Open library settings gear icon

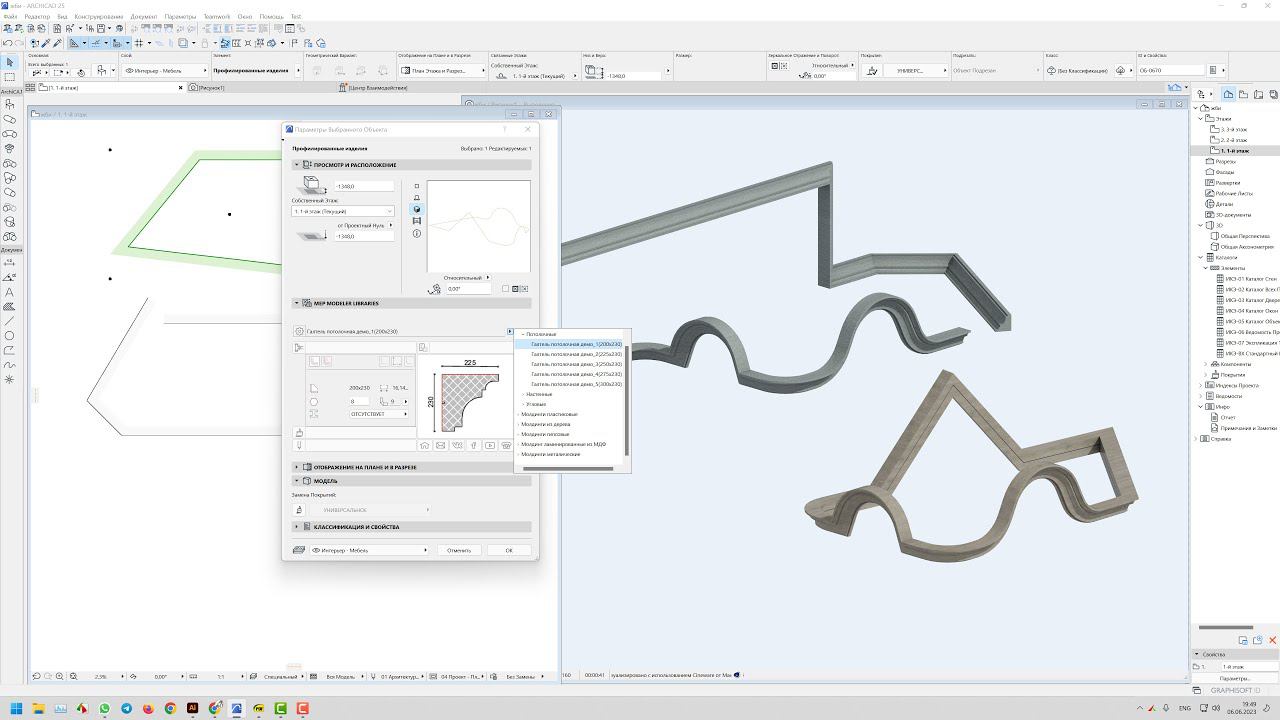[299, 331]
